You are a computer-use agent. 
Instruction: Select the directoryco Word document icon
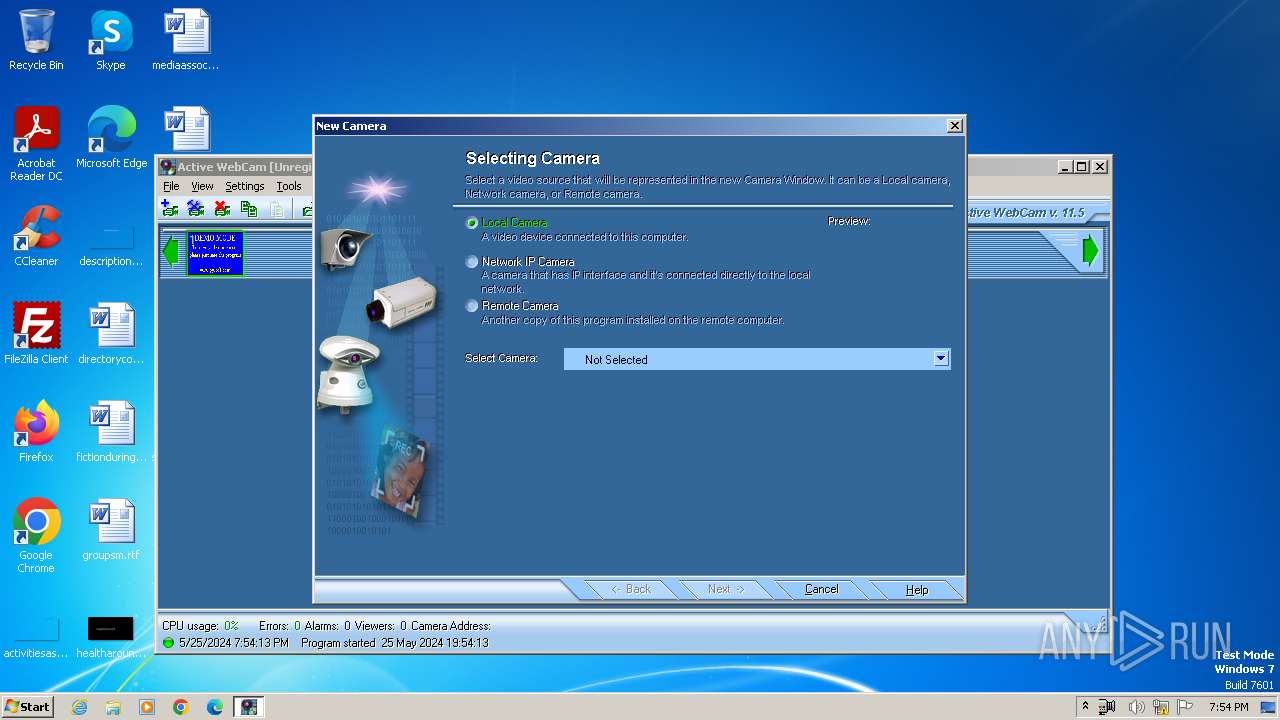pos(111,334)
